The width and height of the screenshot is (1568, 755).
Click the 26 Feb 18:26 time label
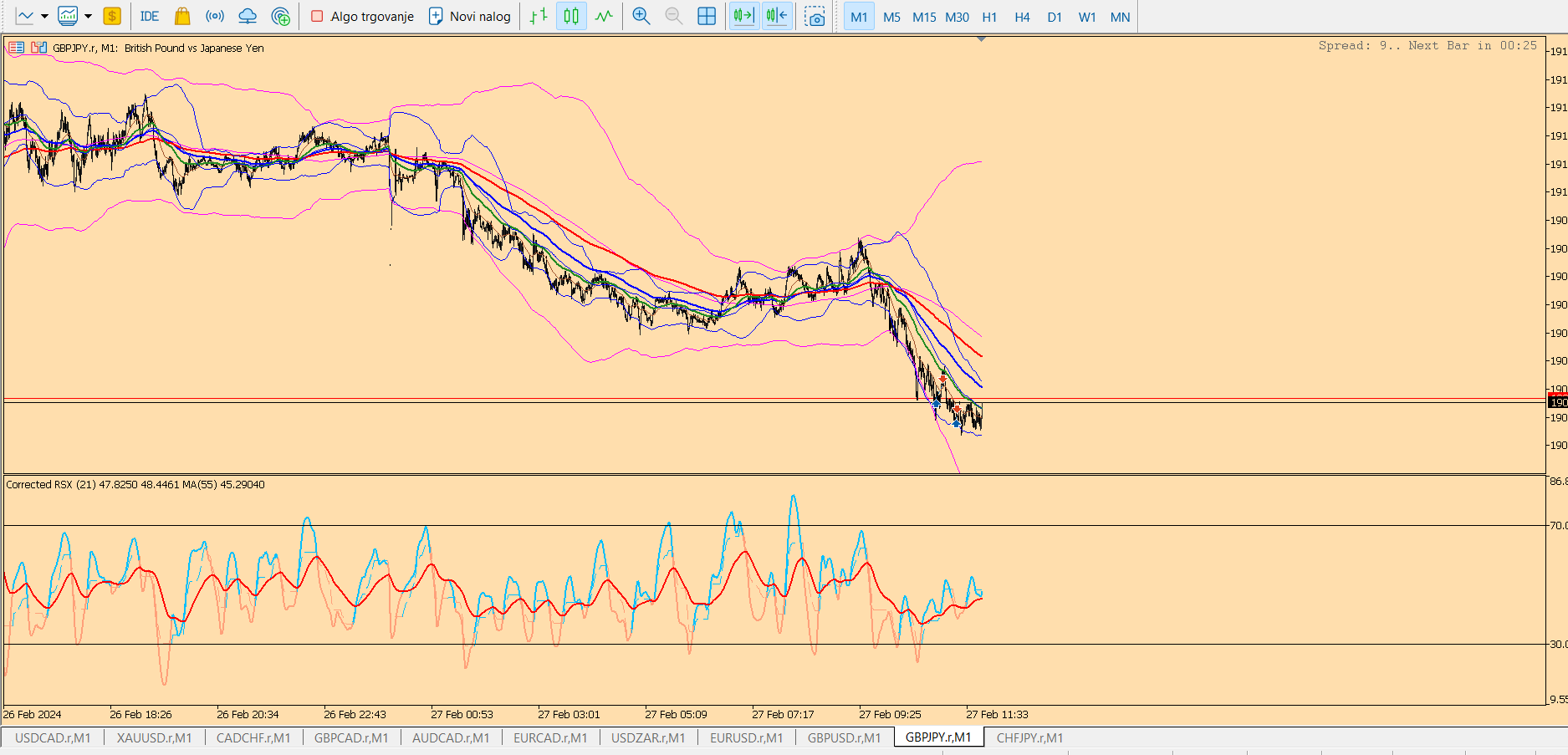pos(140,714)
